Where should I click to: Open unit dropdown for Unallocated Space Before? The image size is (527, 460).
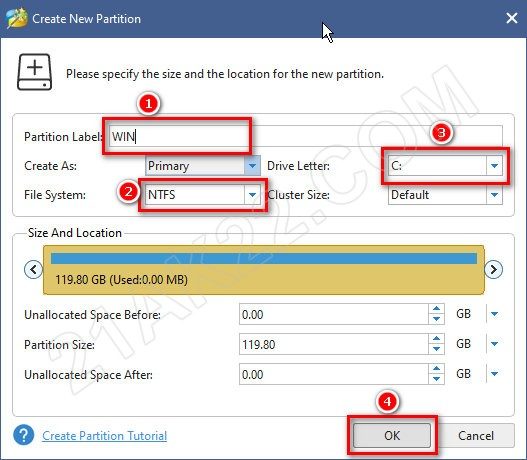point(494,314)
